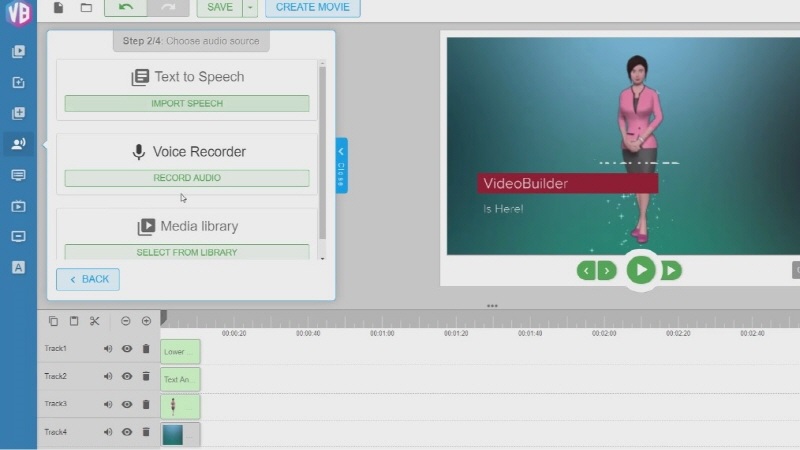The image size is (800, 450).
Task: Click the SAVE button
Action: tap(220, 7)
